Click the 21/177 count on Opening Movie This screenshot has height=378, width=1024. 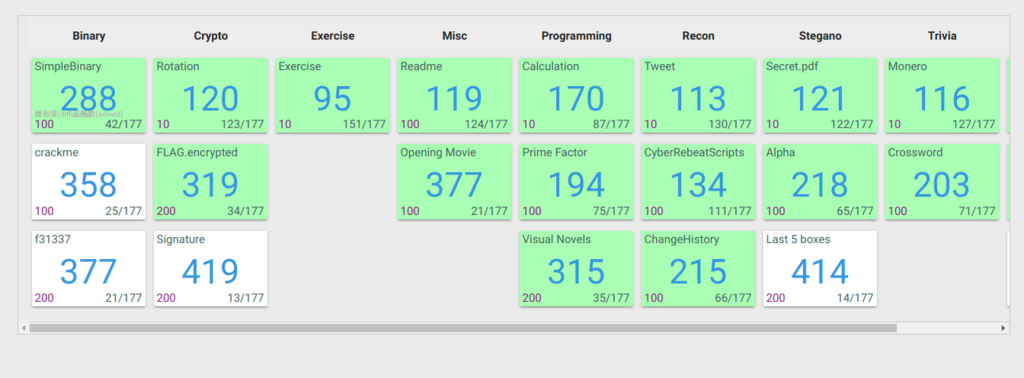point(489,211)
